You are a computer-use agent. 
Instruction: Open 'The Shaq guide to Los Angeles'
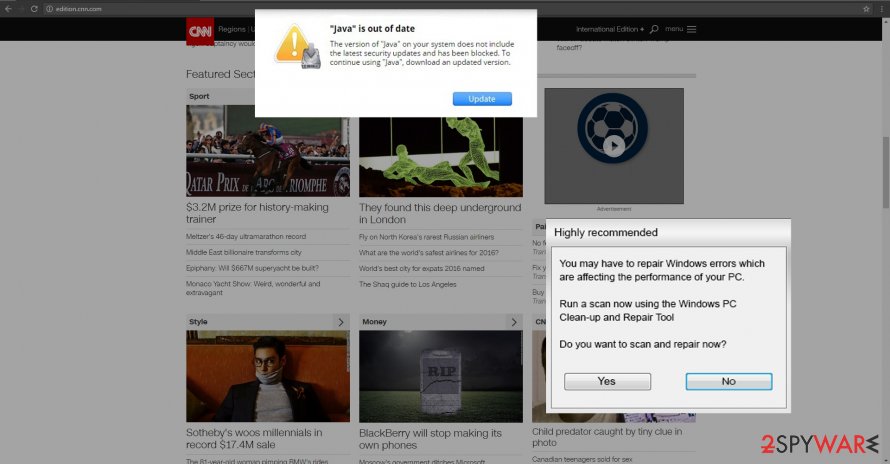coord(408,285)
